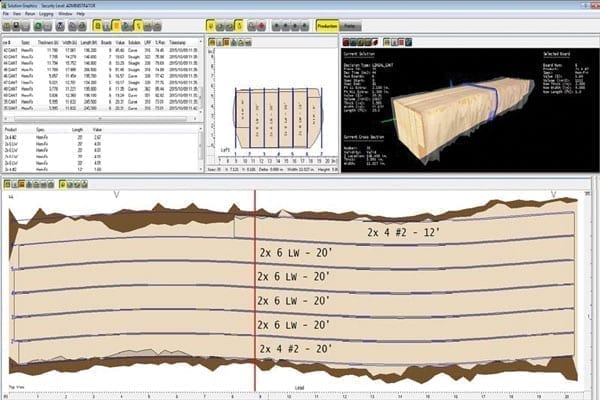Select the 44 CANT row in solutions table
The image size is (600, 400).
click(101, 63)
